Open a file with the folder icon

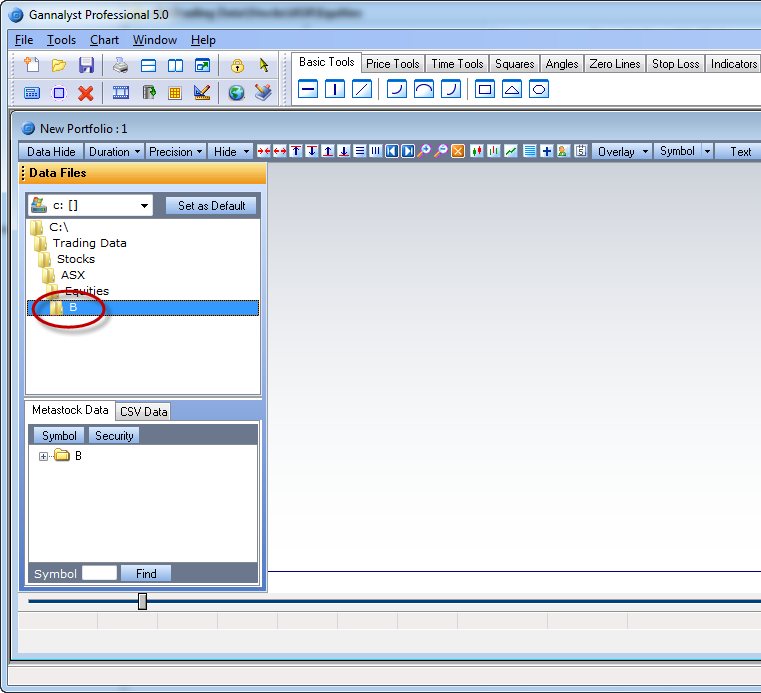pos(59,65)
